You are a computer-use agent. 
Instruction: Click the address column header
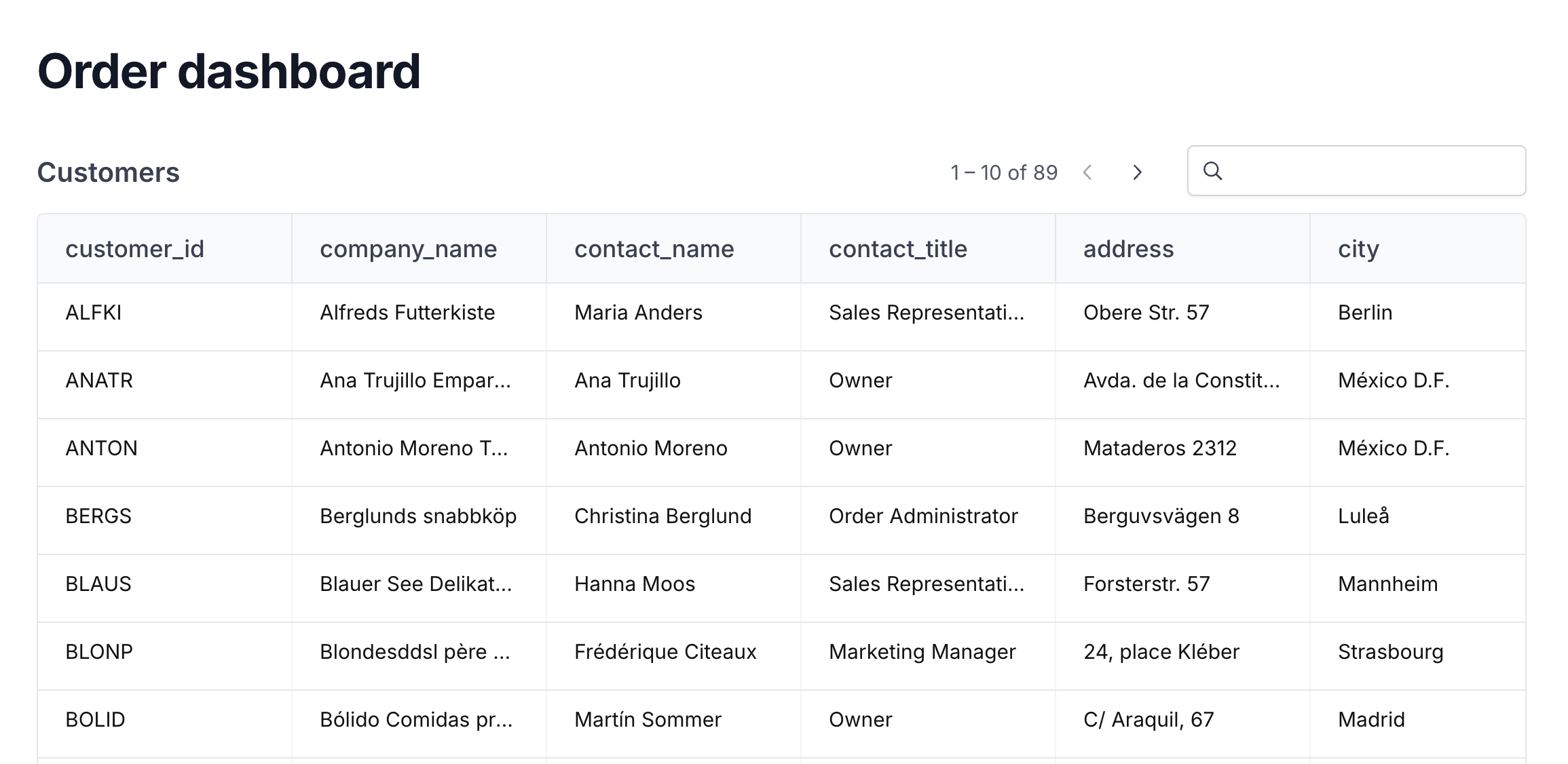(1128, 249)
